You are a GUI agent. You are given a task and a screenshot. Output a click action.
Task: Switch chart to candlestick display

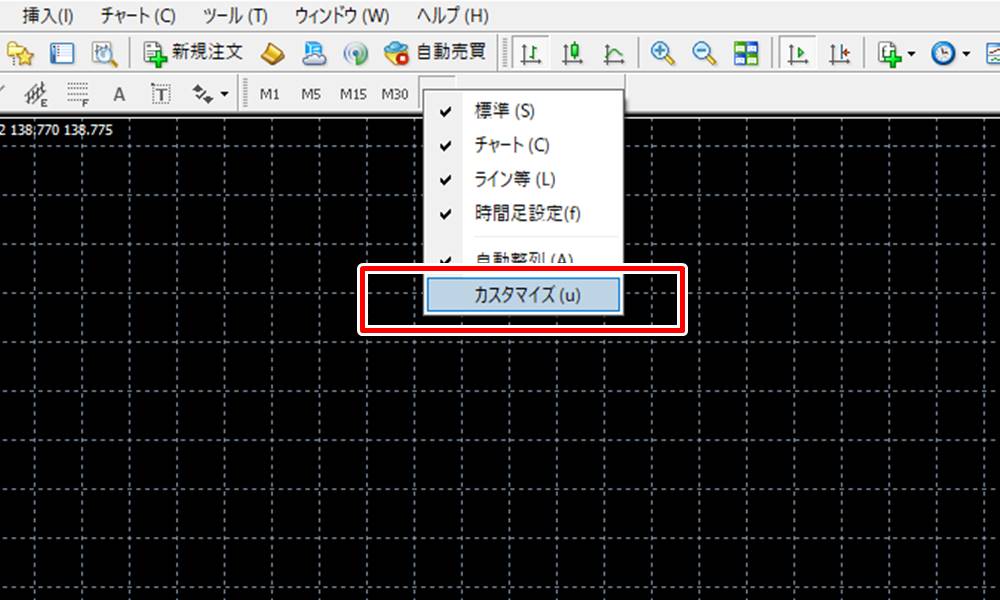click(x=572, y=52)
